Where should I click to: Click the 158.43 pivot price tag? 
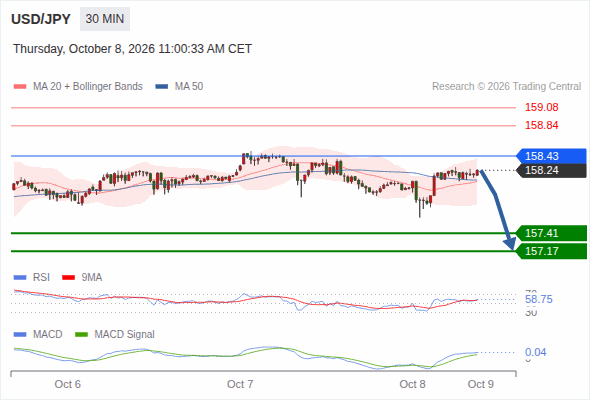click(551, 156)
